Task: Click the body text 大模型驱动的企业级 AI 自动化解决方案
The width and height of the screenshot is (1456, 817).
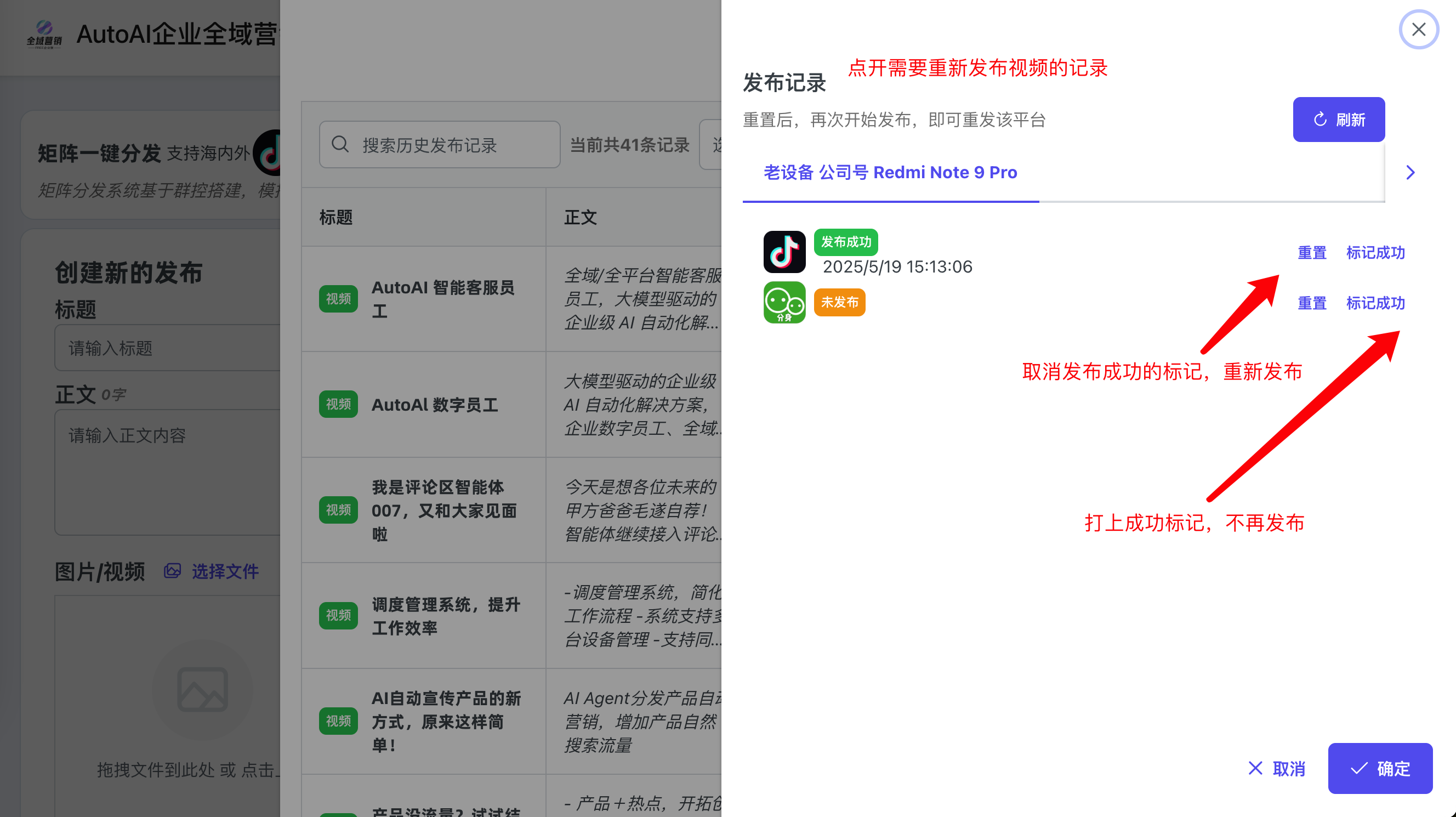Action: click(x=642, y=404)
